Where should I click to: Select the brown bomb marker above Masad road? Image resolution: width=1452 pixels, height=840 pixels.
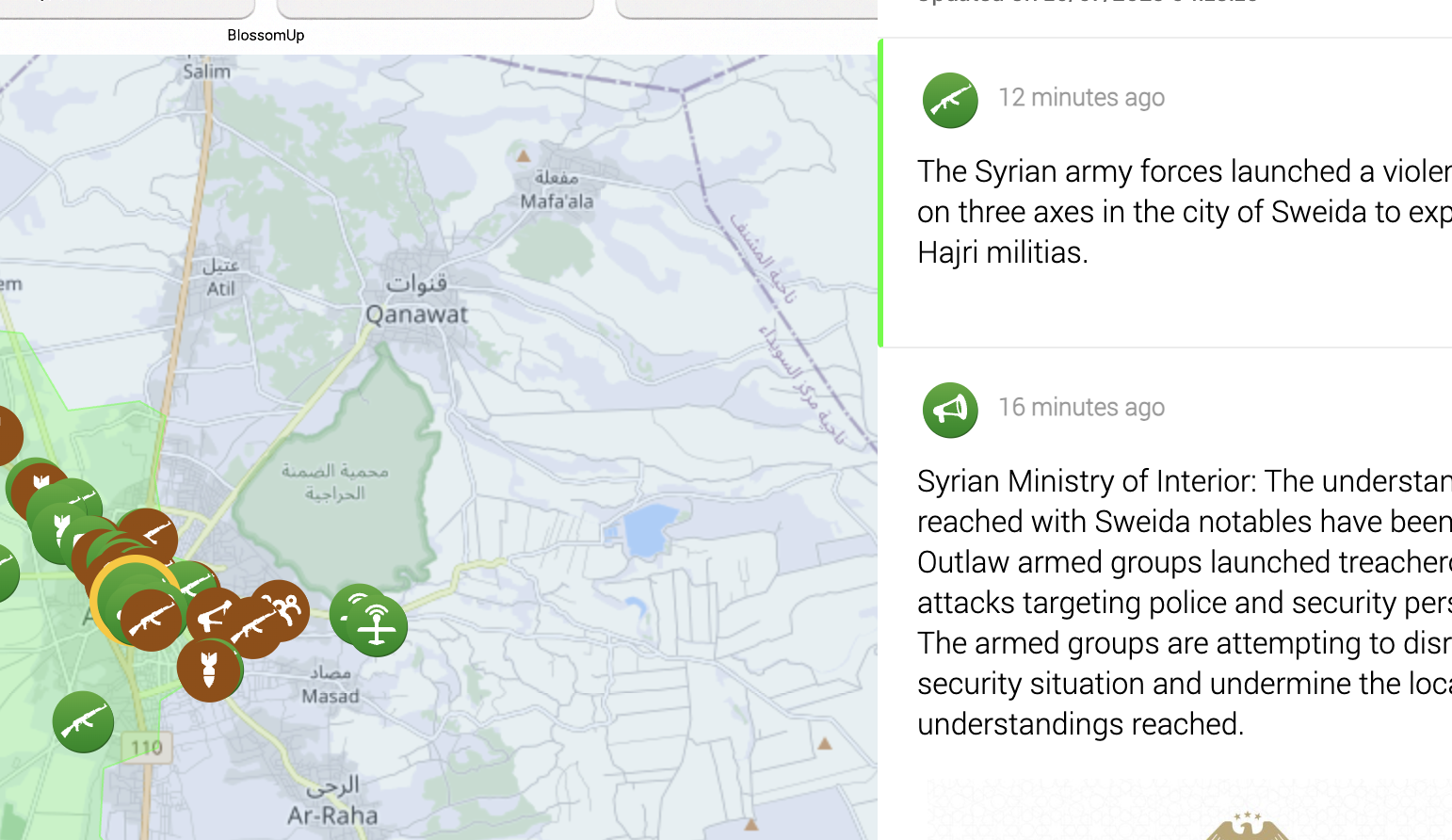[x=209, y=670]
